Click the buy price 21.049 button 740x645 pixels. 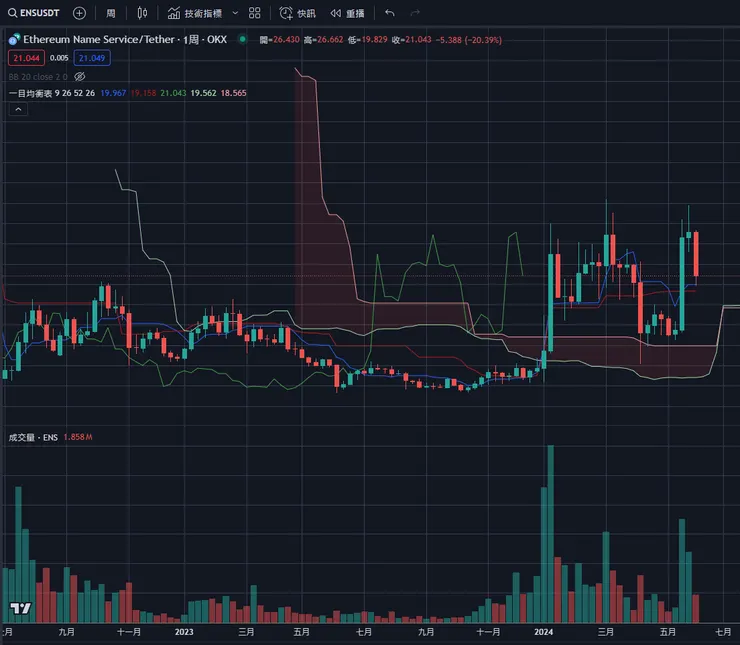92,58
